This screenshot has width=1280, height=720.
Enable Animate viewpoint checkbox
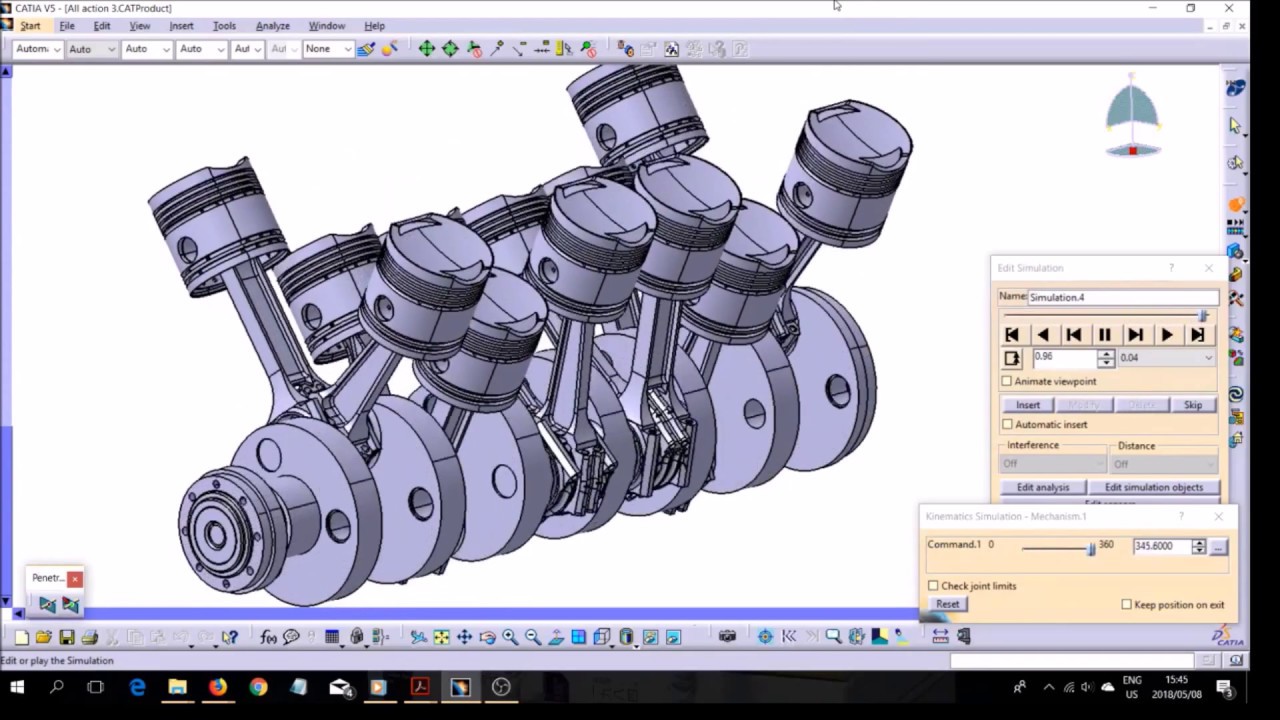pyautogui.click(x=1007, y=381)
